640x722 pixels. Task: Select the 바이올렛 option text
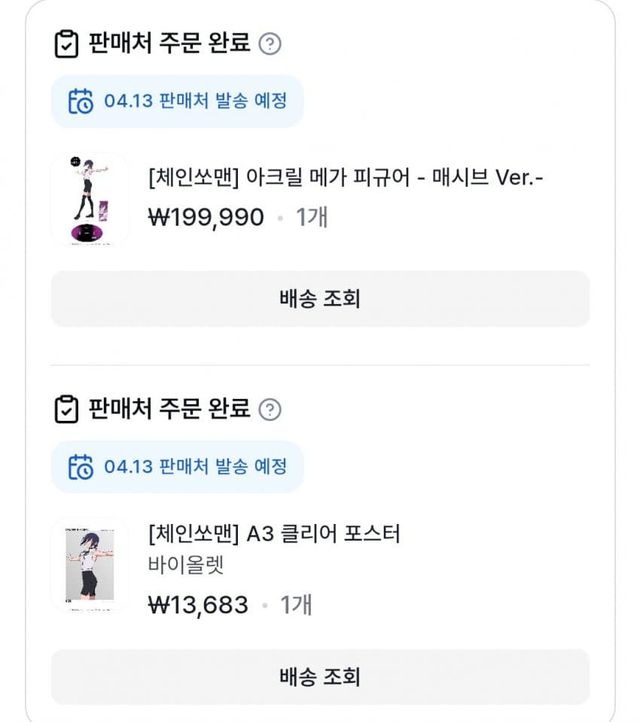185,565
